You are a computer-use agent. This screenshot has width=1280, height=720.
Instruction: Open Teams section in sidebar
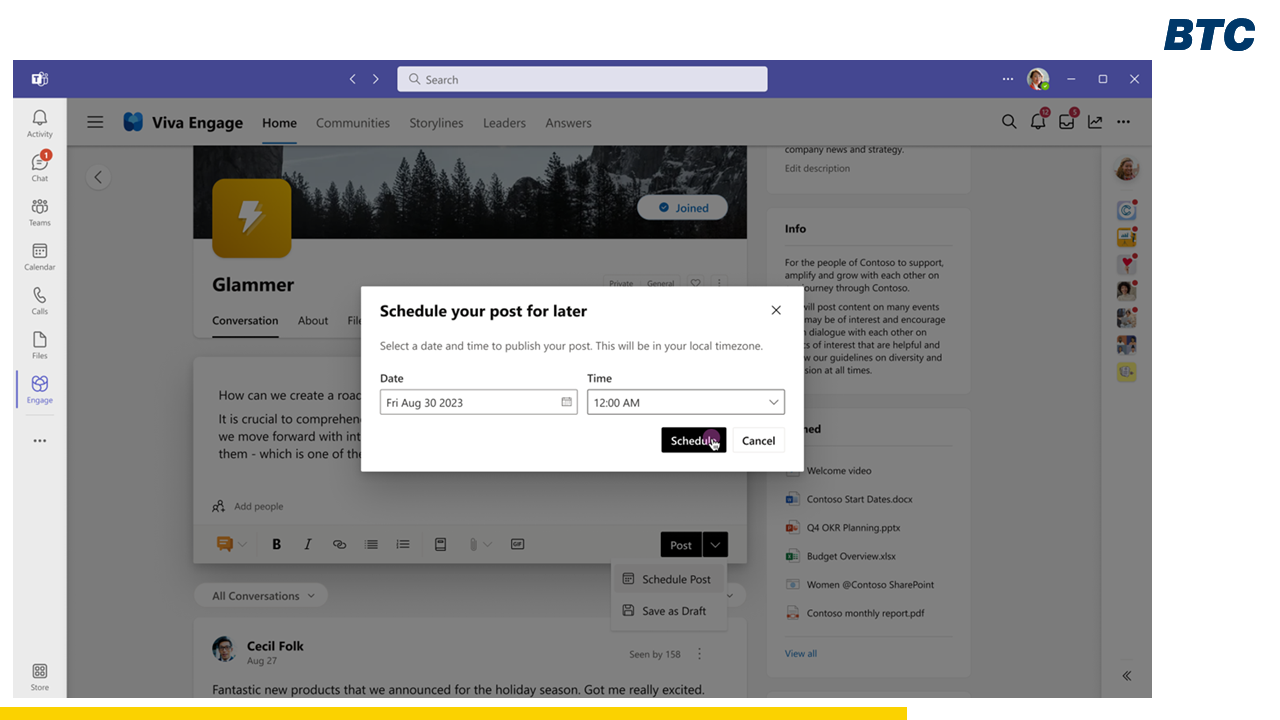tap(40, 212)
